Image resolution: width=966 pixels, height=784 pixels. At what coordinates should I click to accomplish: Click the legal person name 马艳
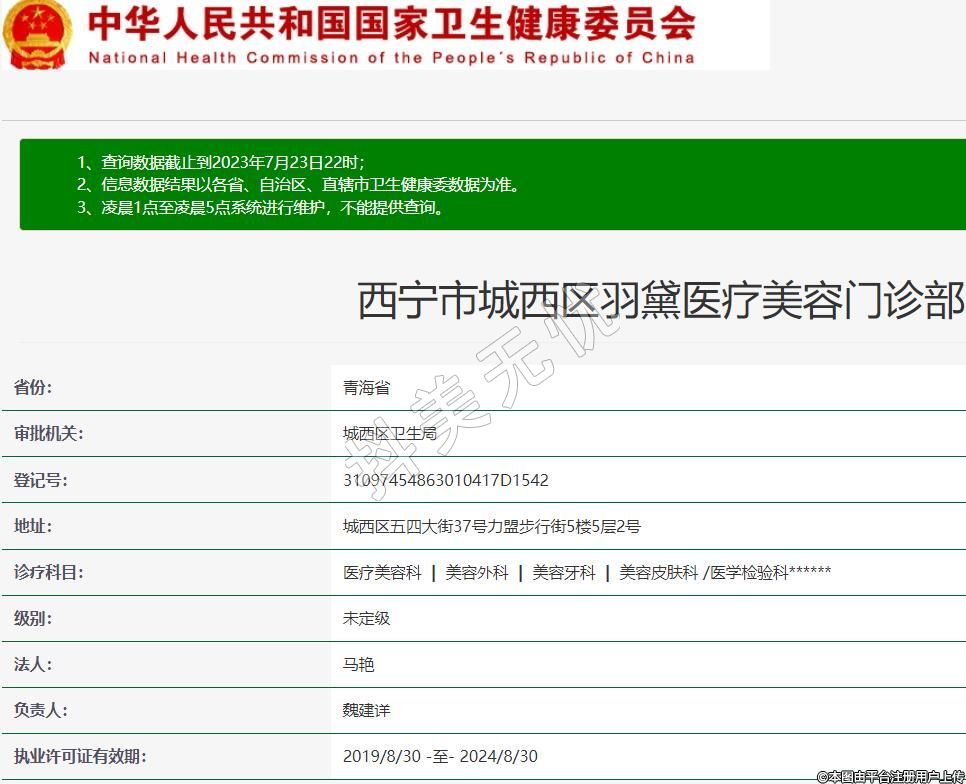point(359,664)
